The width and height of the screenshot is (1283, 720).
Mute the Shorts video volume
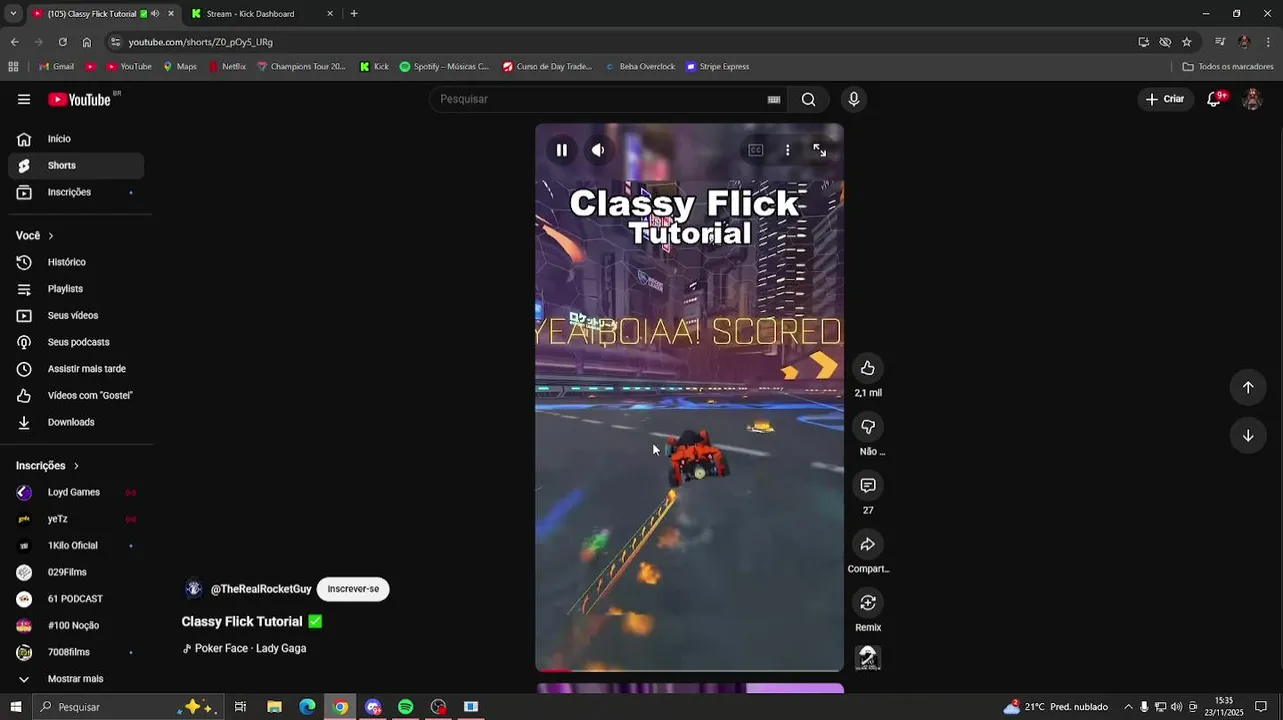click(x=598, y=150)
